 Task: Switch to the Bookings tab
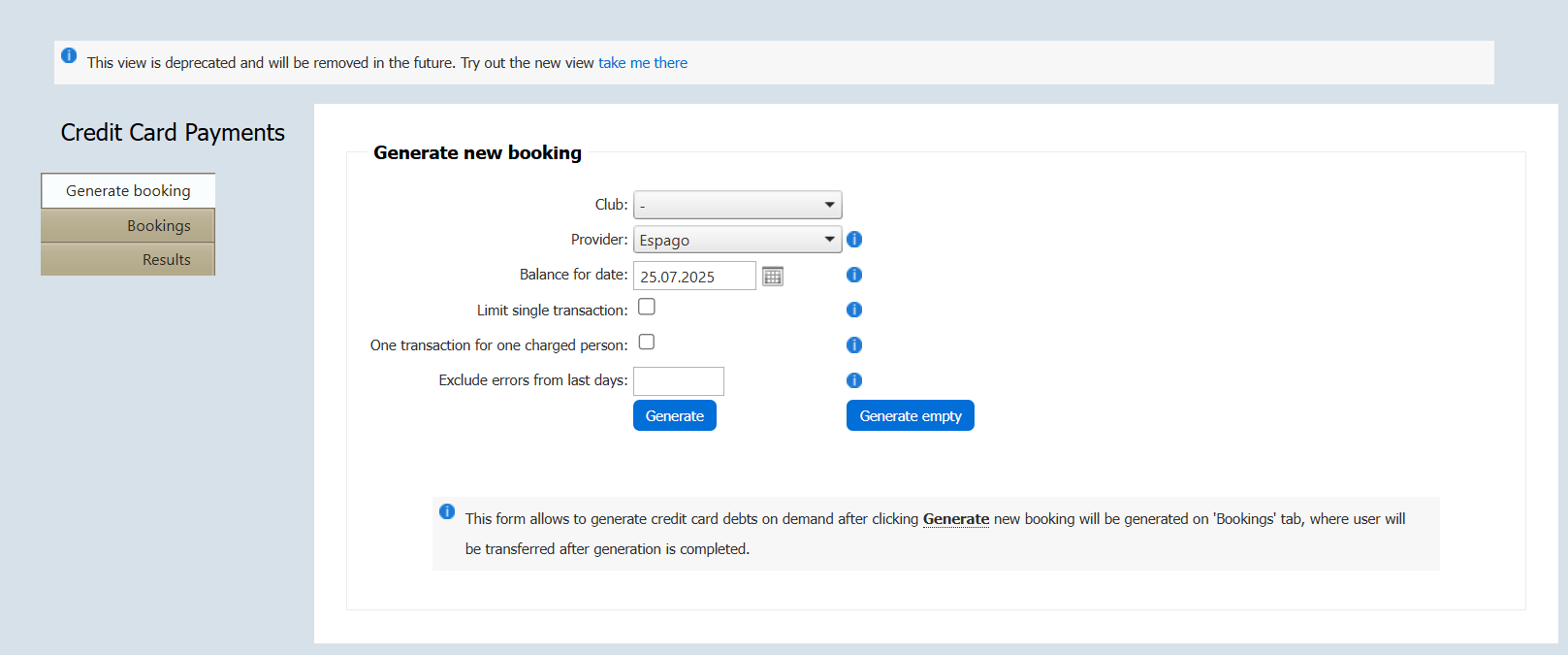pos(128,226)
